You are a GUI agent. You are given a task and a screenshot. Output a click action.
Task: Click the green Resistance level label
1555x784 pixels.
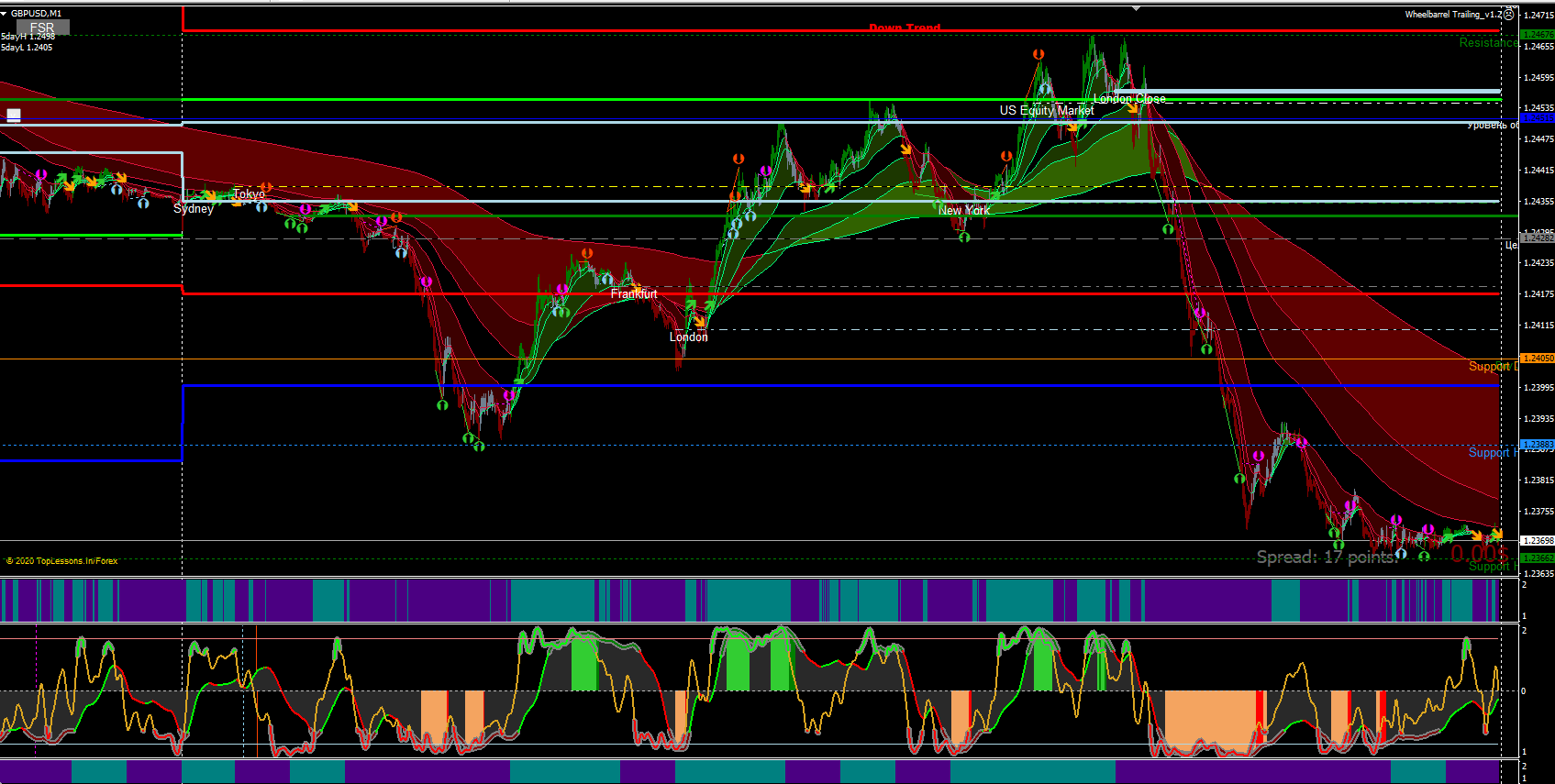coord(1488,42)
